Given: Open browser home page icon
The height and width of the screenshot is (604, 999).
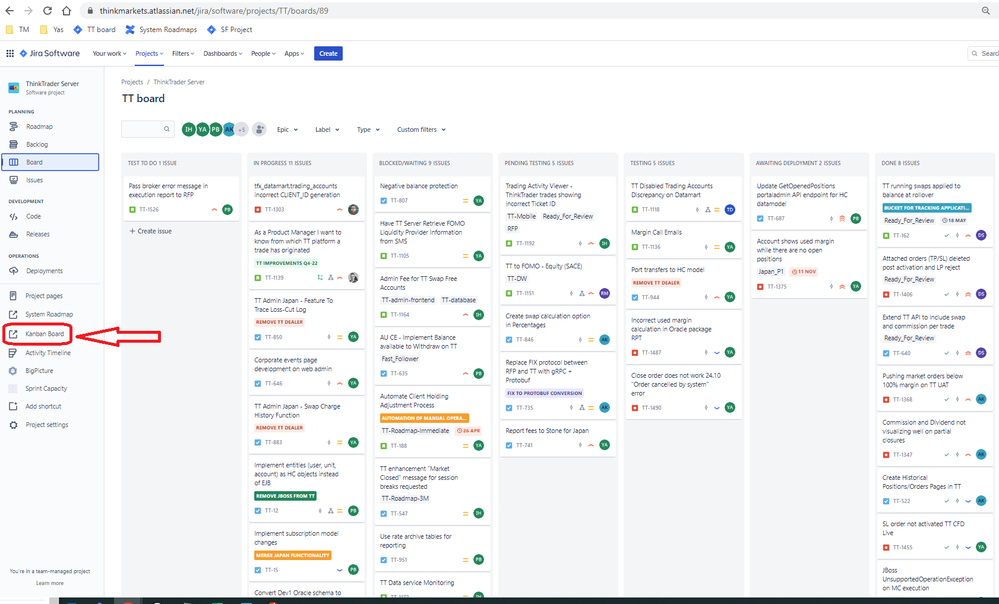Looking at the screenshot, I should (x=66, y=11).
